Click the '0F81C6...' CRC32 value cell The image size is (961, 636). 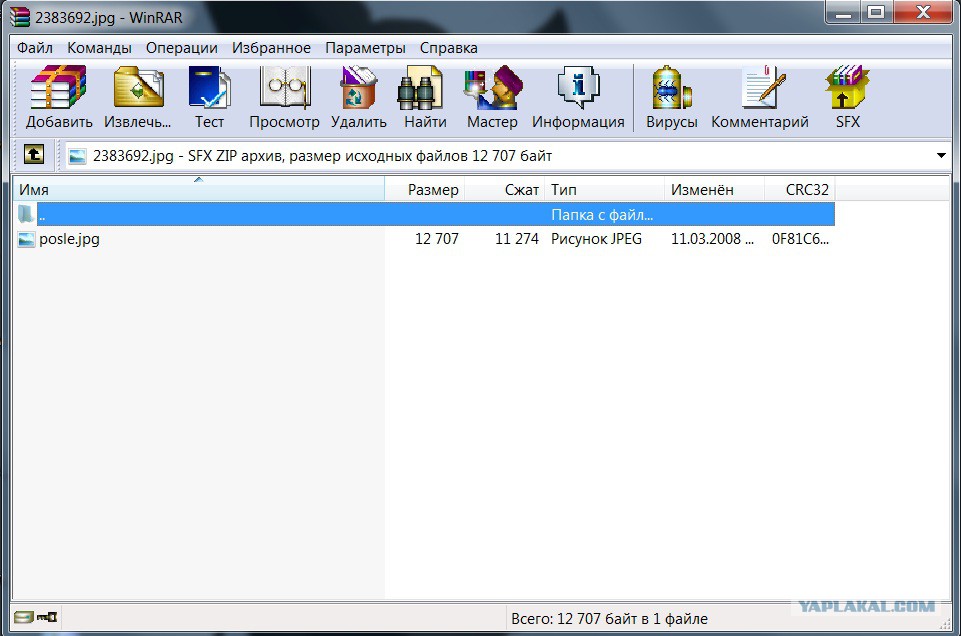tap(800, 239)
